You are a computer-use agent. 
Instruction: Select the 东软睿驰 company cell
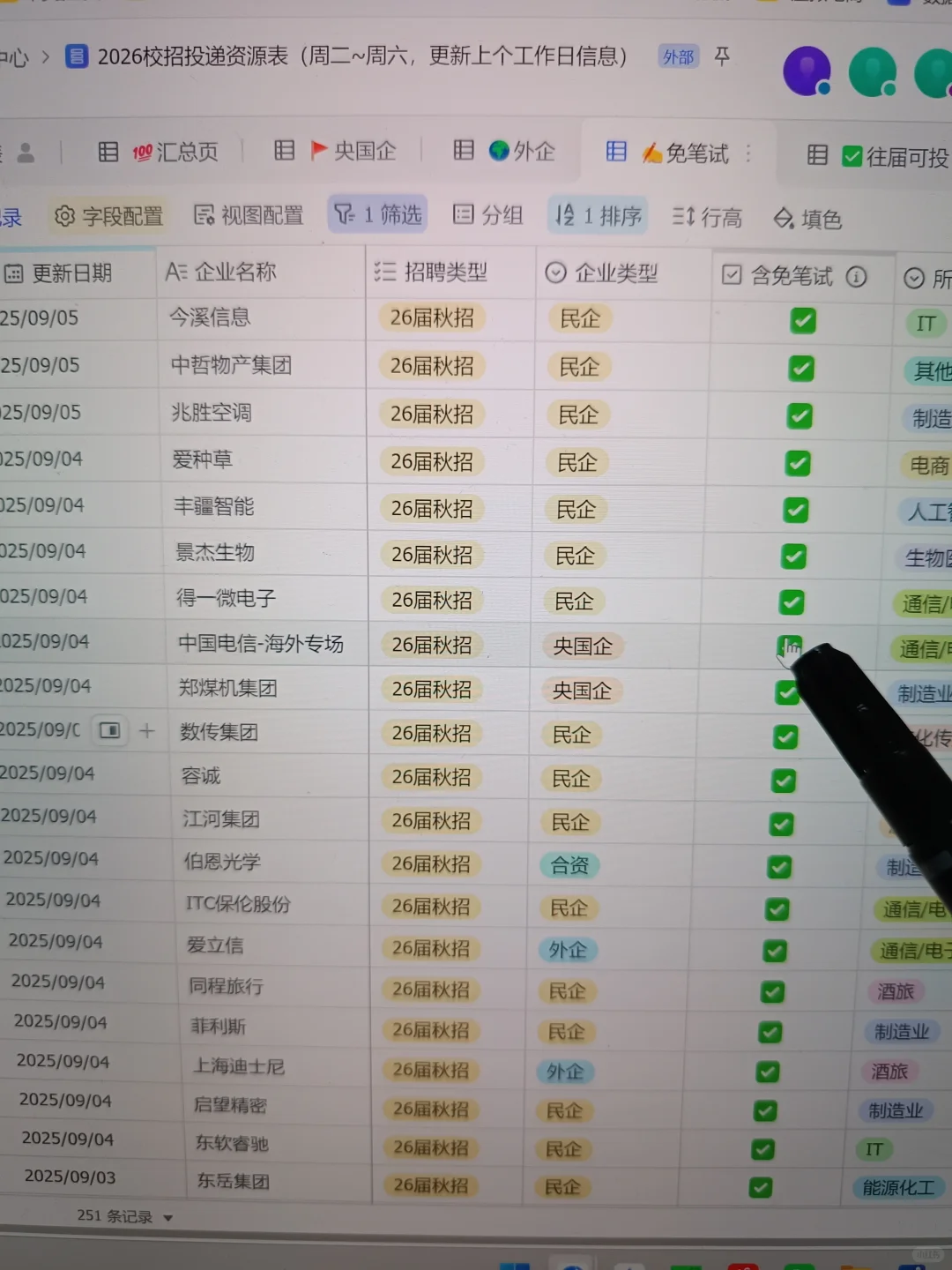[277, 1144]
